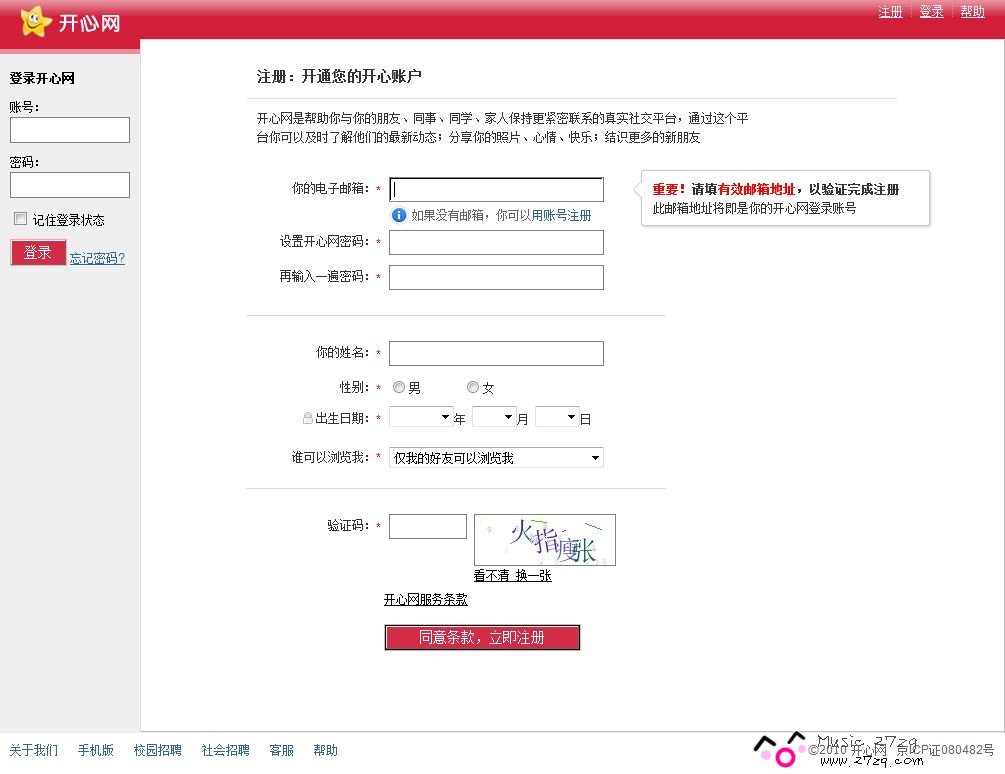Select the 男 gender radio button
Image resolution: width=1005 pixels, height=774 pixels.
pos(399,387)
